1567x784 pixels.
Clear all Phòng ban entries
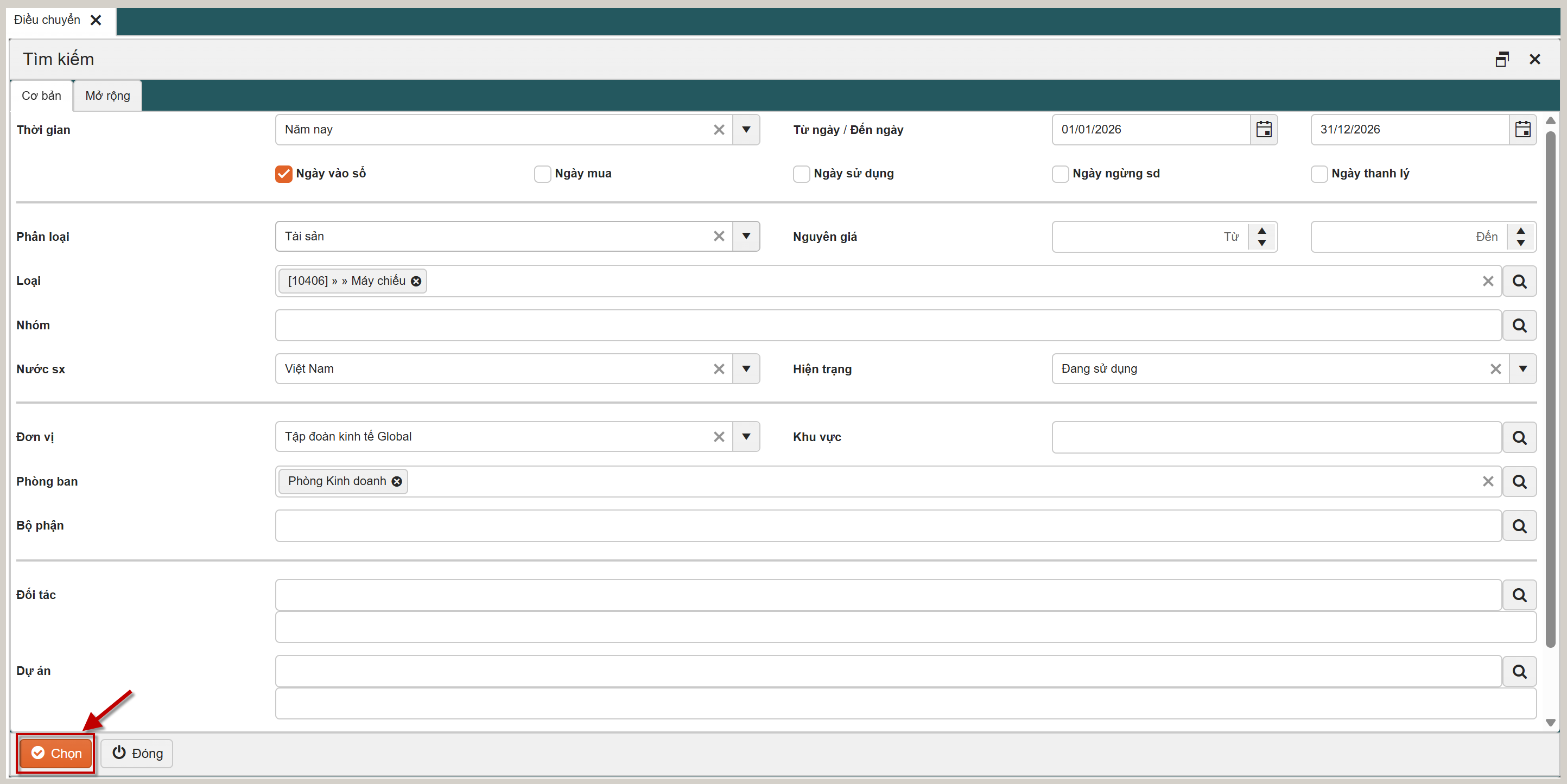[1488, 481]
